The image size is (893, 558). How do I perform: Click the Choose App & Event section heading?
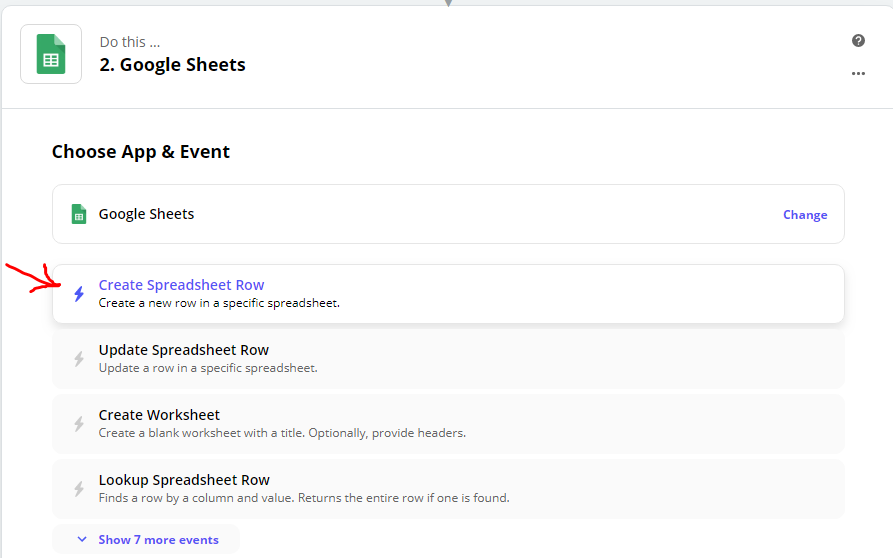(x=141, y=152)
